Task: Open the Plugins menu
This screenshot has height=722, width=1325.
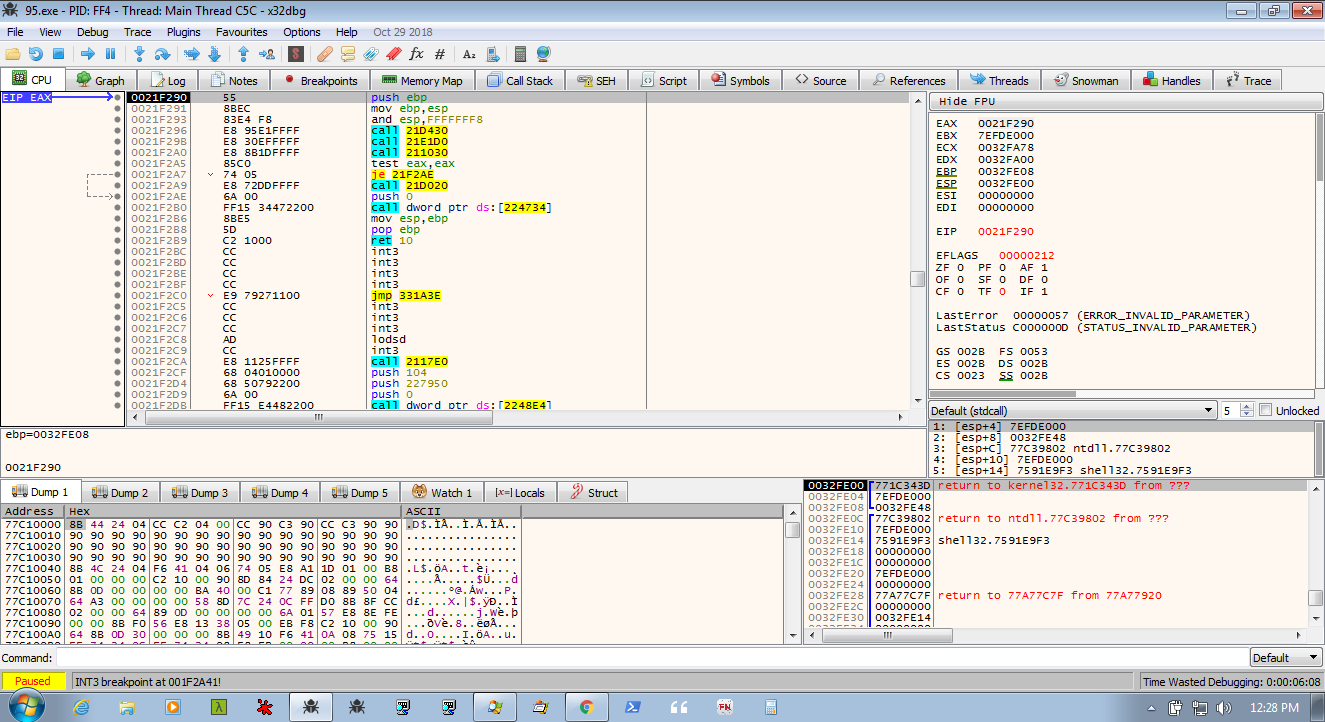Action: point(183,32)
